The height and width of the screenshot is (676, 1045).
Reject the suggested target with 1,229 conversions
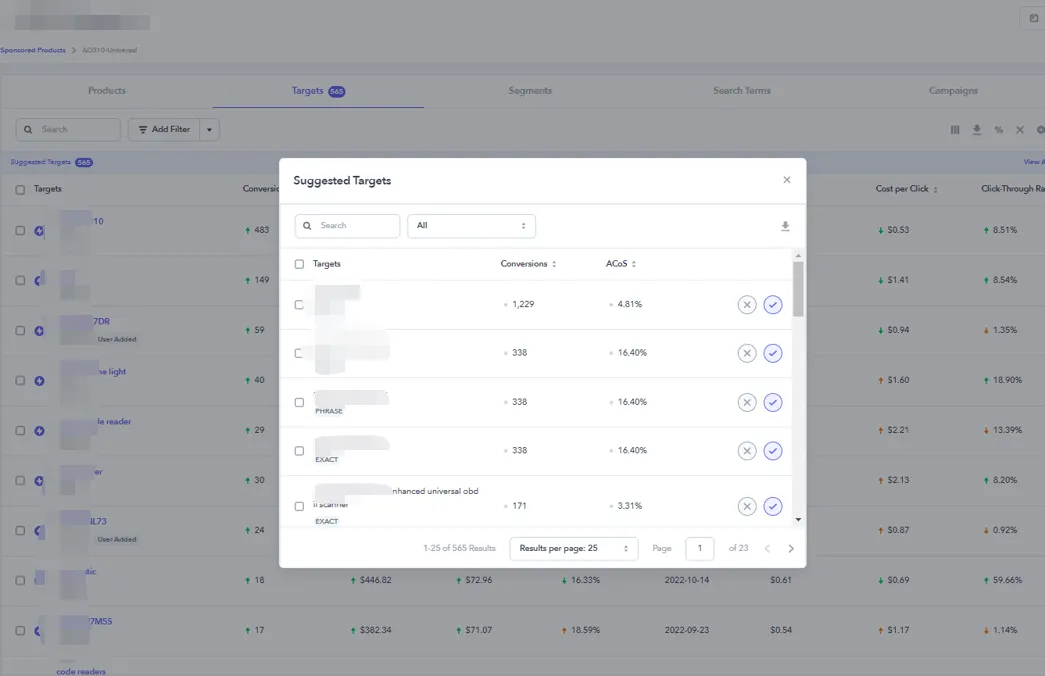[x=747, y=305]
